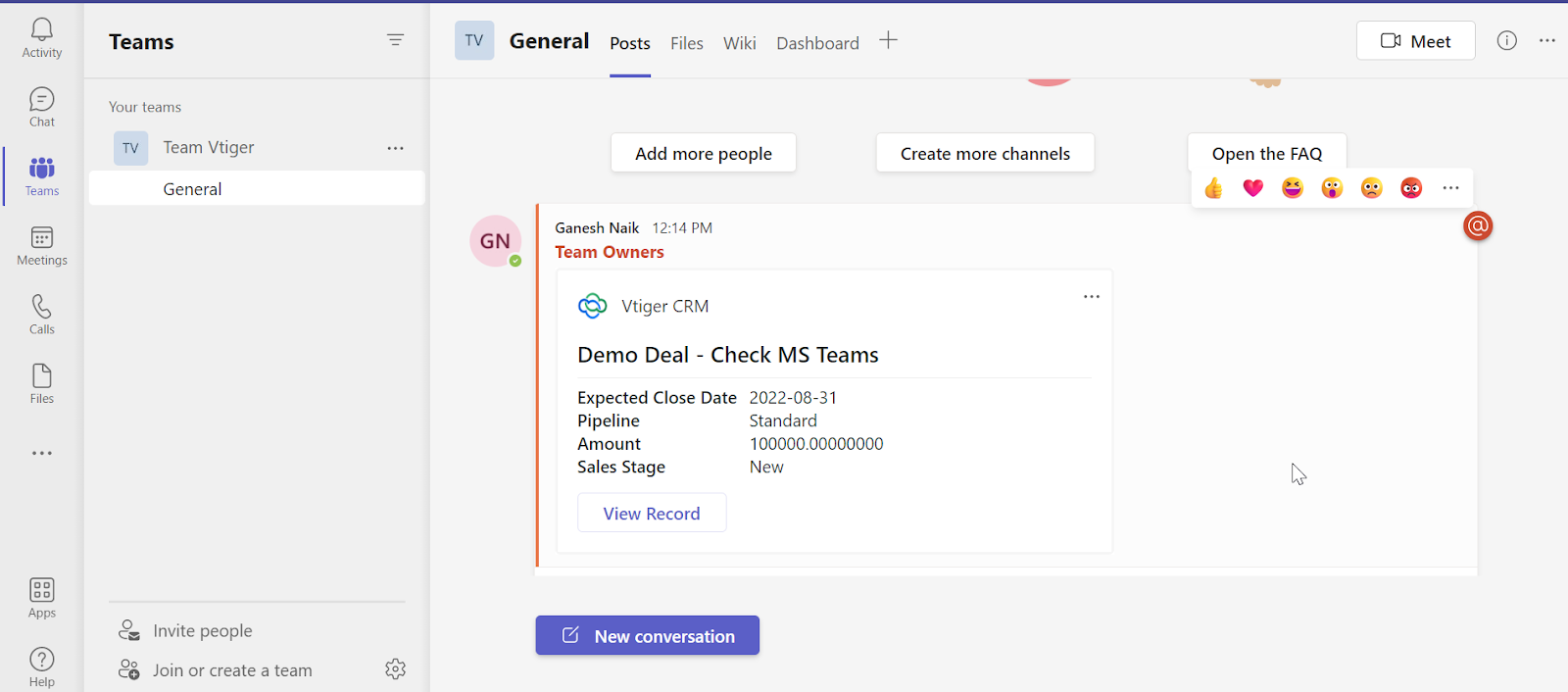This screenshot has width=1568, height=692.
Task: React with laughing emoji
Action: click(x=1293, y=188)
